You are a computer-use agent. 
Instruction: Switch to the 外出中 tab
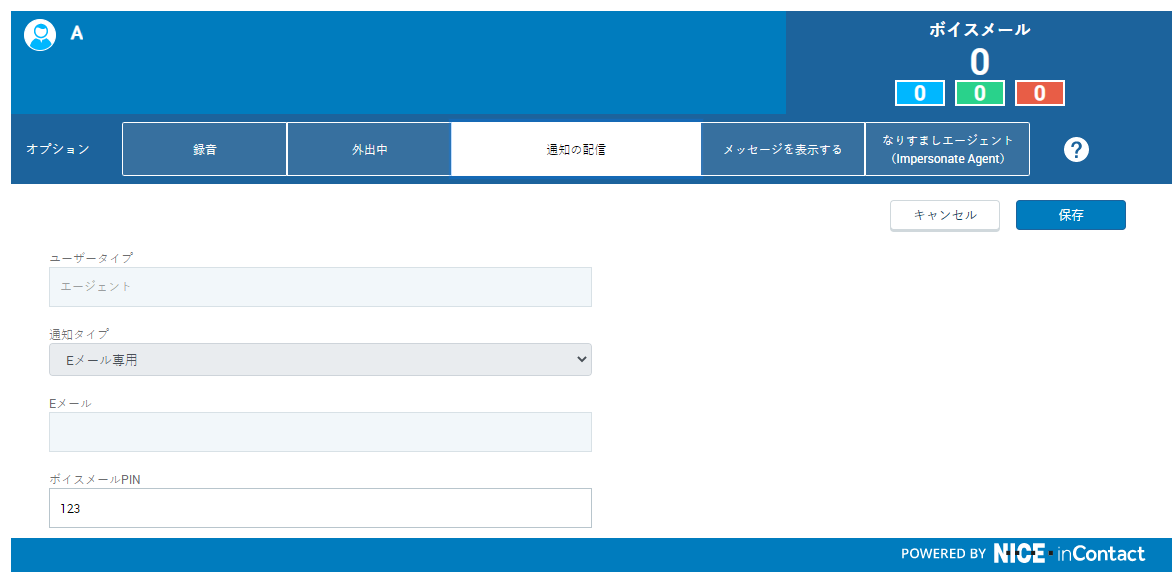370,149
